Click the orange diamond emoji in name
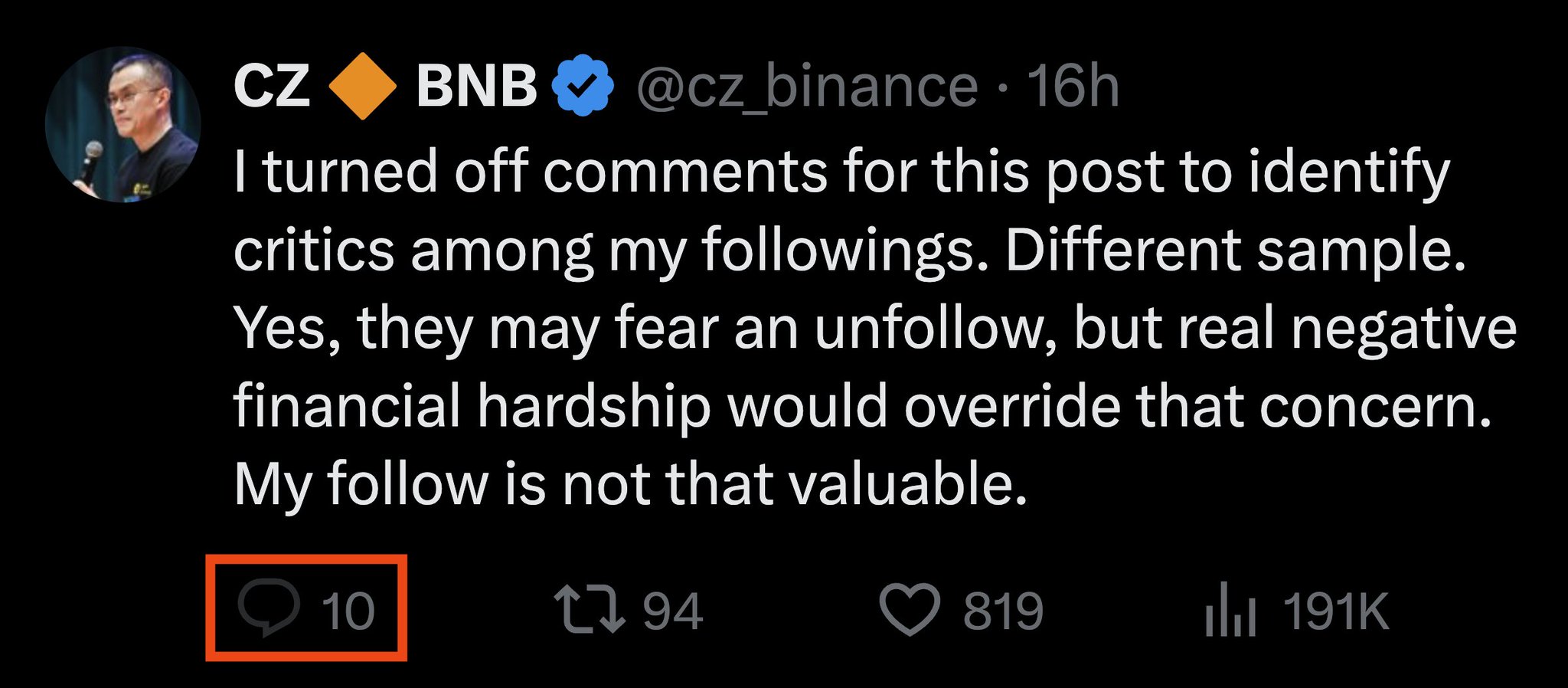 362,86
